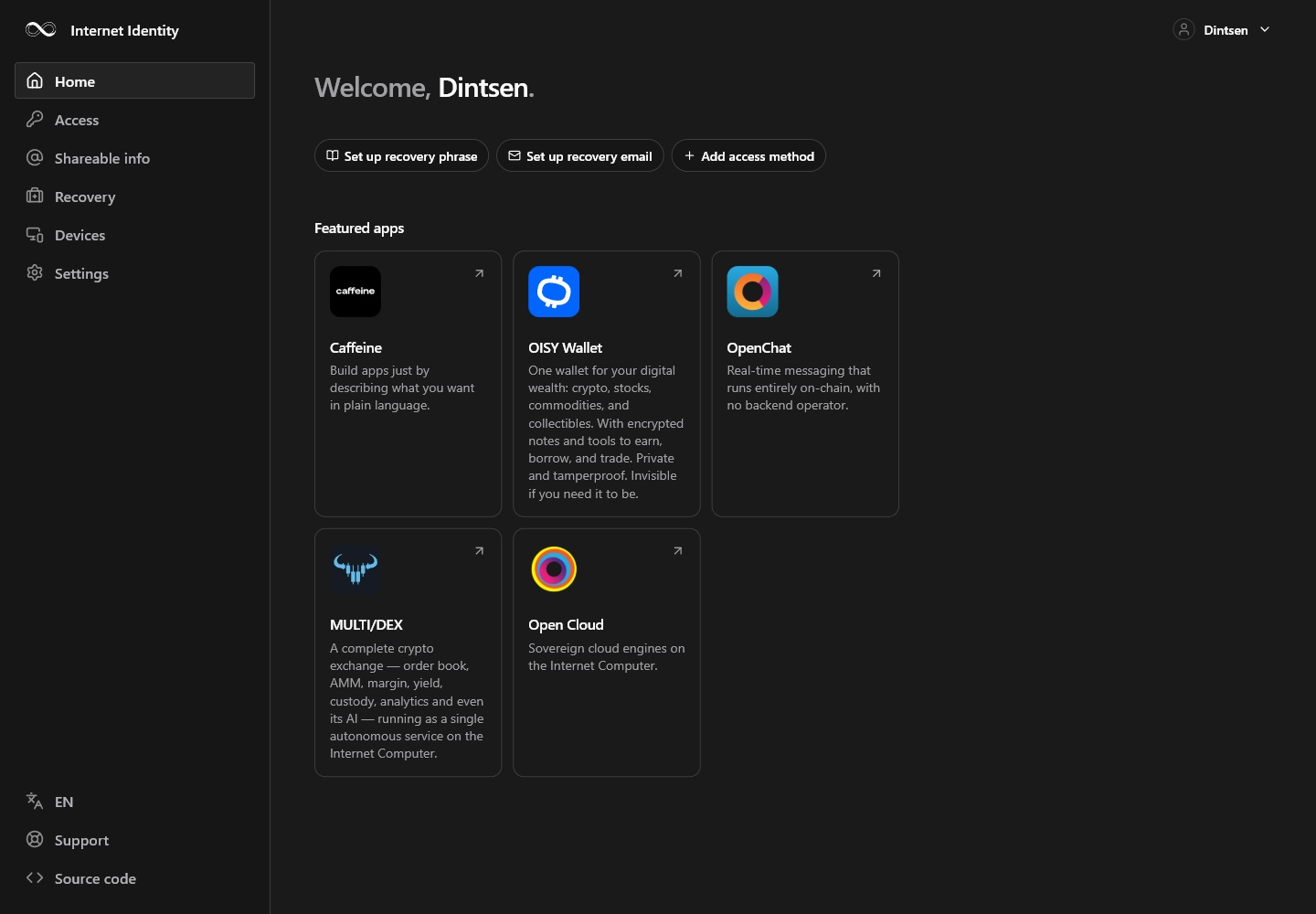Open MULTI/DEX via its external-link arrow

(x=479, y=550)
